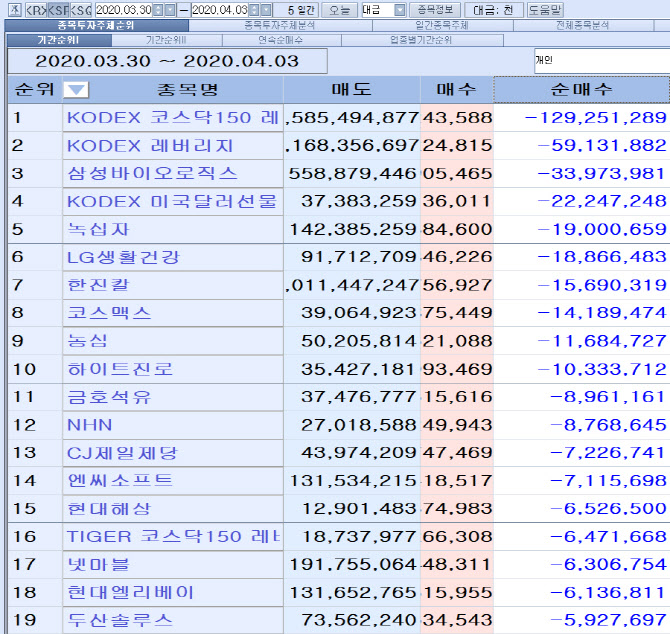Viewport: 670px width, 634px height.
Task: Click the 코스맥스 stock name
Action: coord(109,313)
